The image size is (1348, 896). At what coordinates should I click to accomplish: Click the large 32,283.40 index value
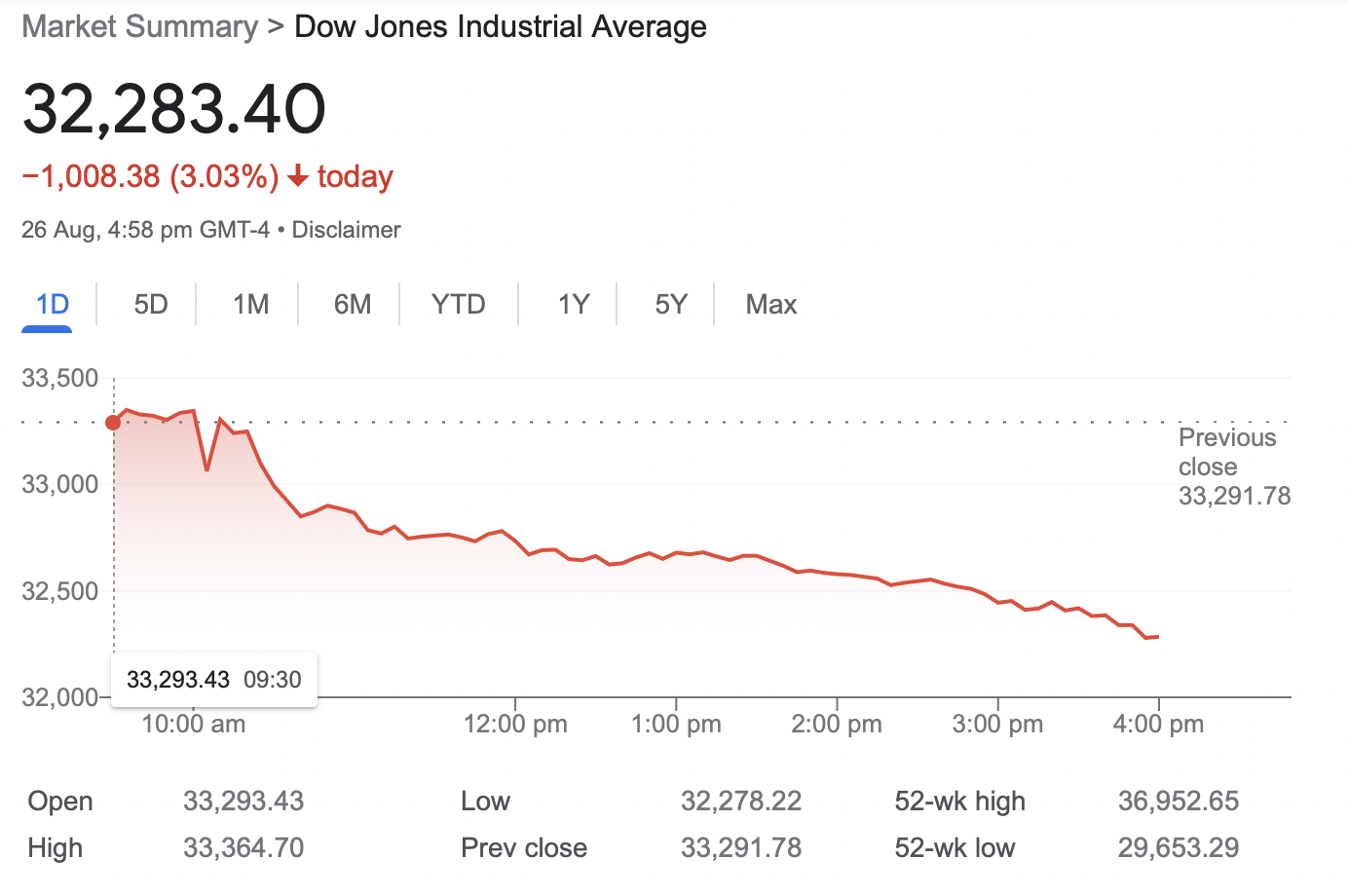174,109
